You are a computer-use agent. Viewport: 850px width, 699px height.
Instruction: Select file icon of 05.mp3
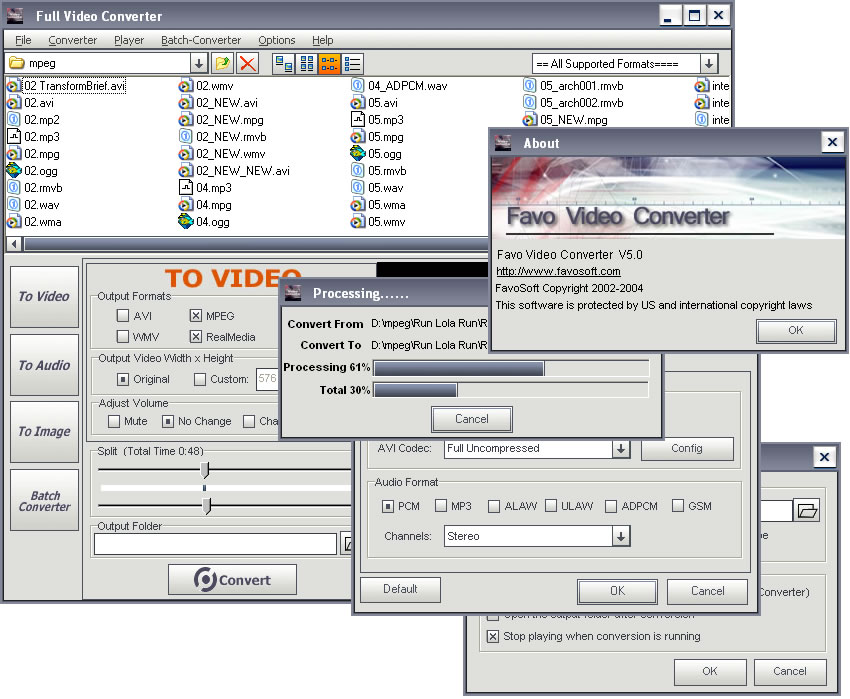358,119
